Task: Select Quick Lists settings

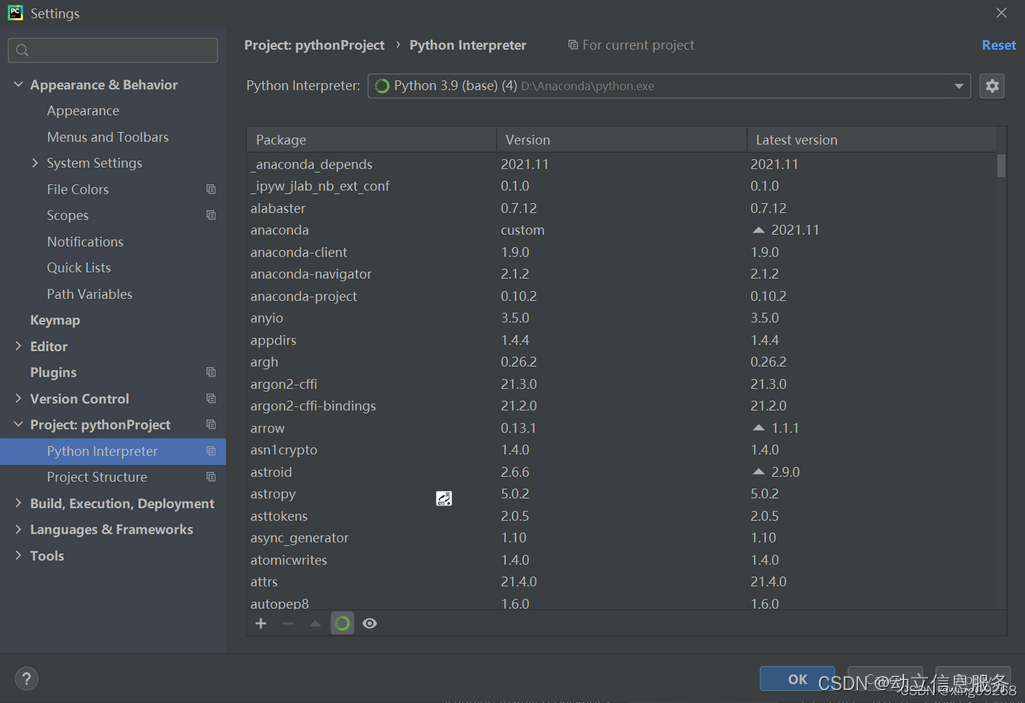Action: [78, 267]
